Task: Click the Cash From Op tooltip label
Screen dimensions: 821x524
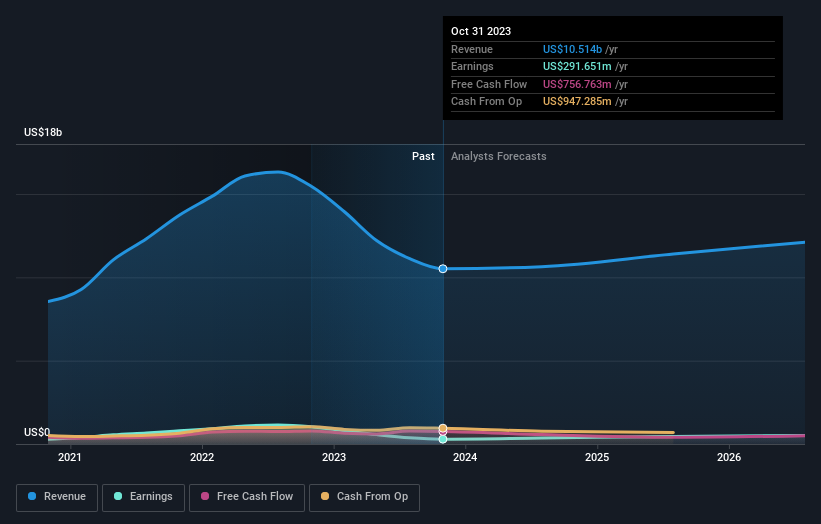Action: tap(486, 102)
